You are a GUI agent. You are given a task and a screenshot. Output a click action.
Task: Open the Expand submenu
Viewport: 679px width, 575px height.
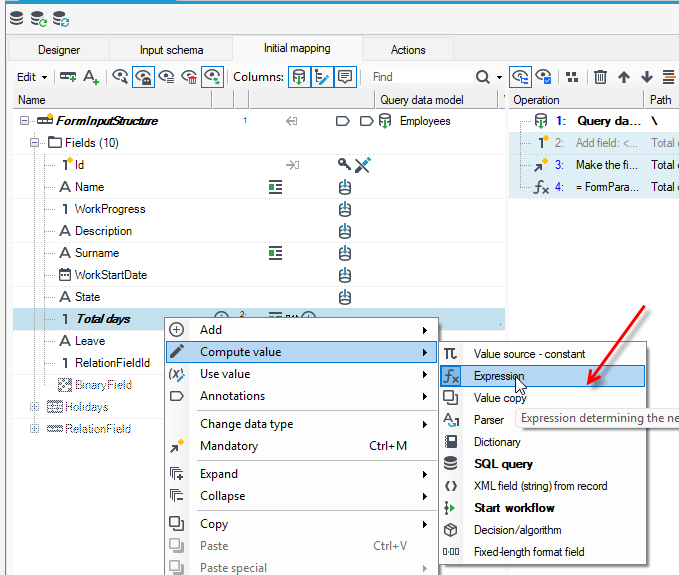click(301, 474)
